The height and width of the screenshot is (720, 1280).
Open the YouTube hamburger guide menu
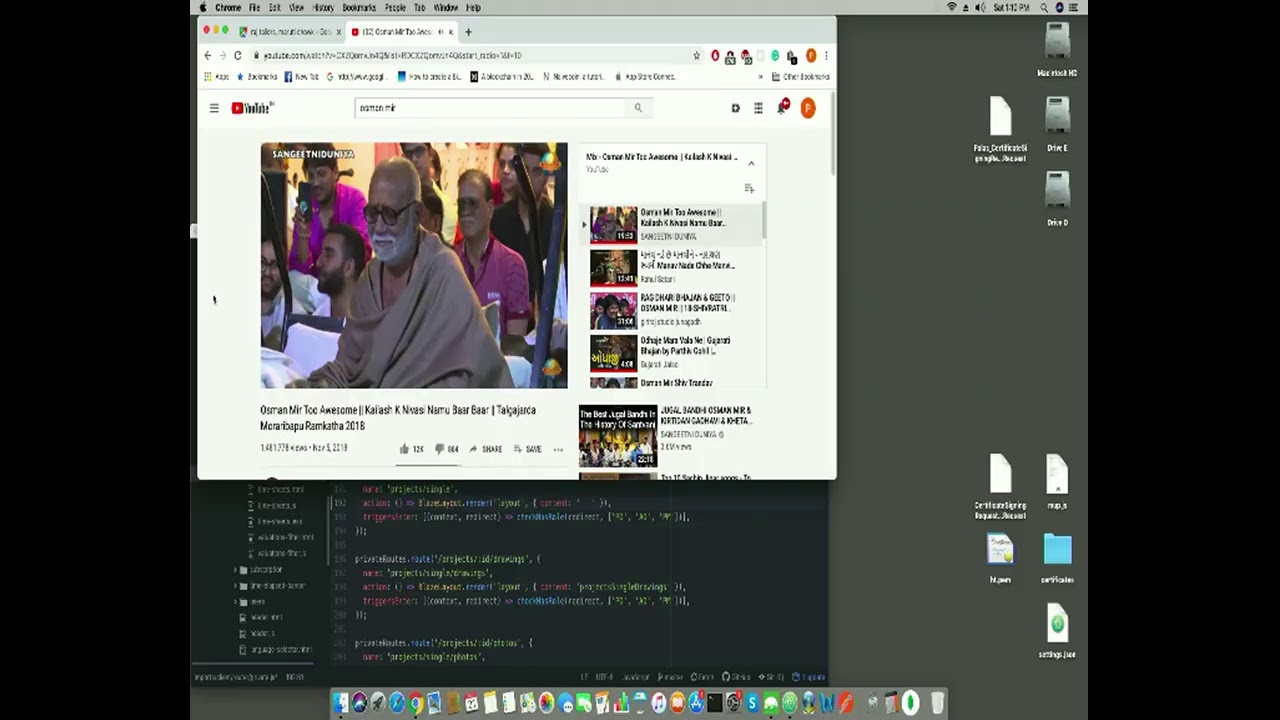(214, 108)
